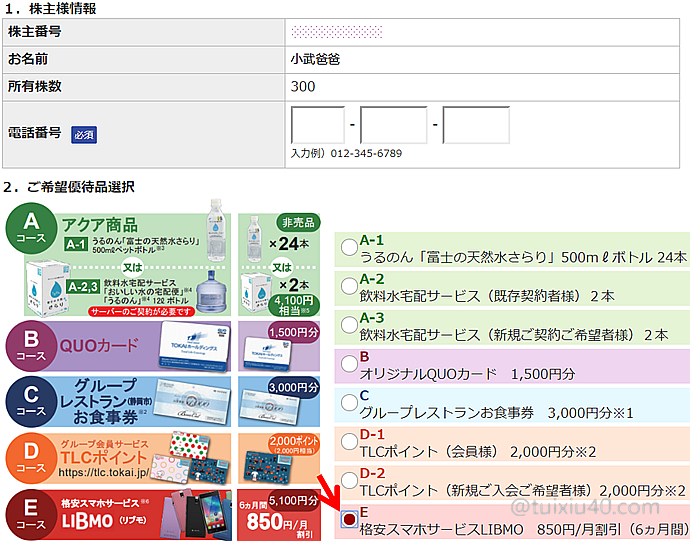Click the A-1 green tag in the aqua banner
Image resolution: width=690 pixels, height=541 pixels.
click(x=75, y=244)
